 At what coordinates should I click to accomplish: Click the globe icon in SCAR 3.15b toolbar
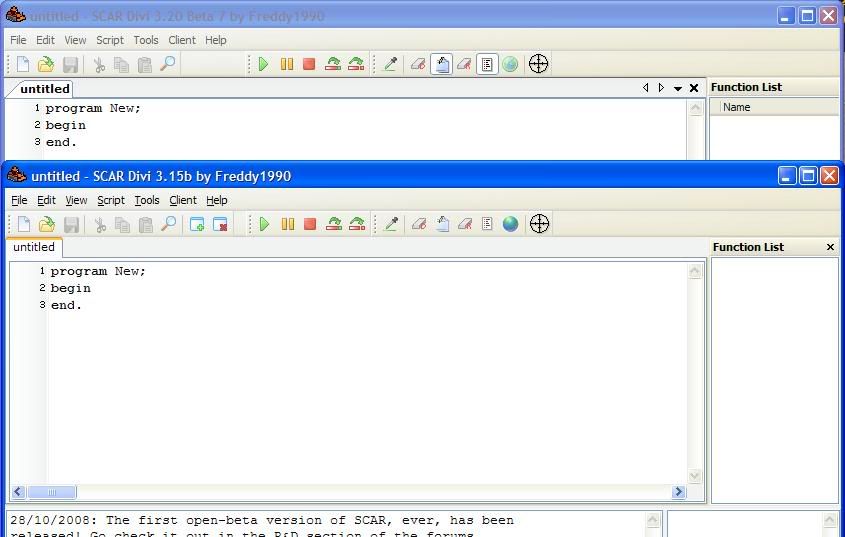[511, 224]
